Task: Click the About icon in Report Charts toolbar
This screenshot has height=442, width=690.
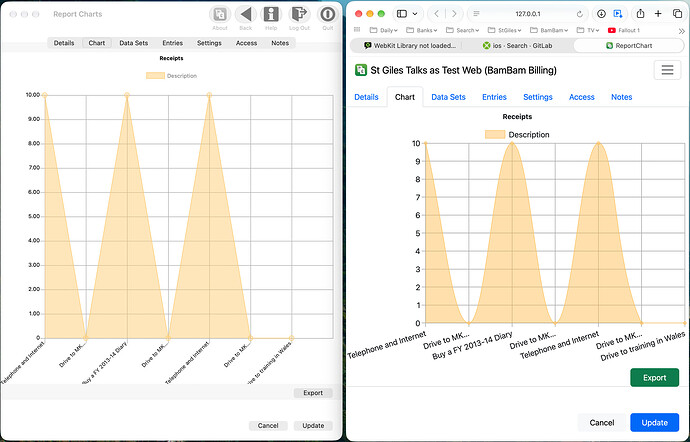Action: pos(220,15)
